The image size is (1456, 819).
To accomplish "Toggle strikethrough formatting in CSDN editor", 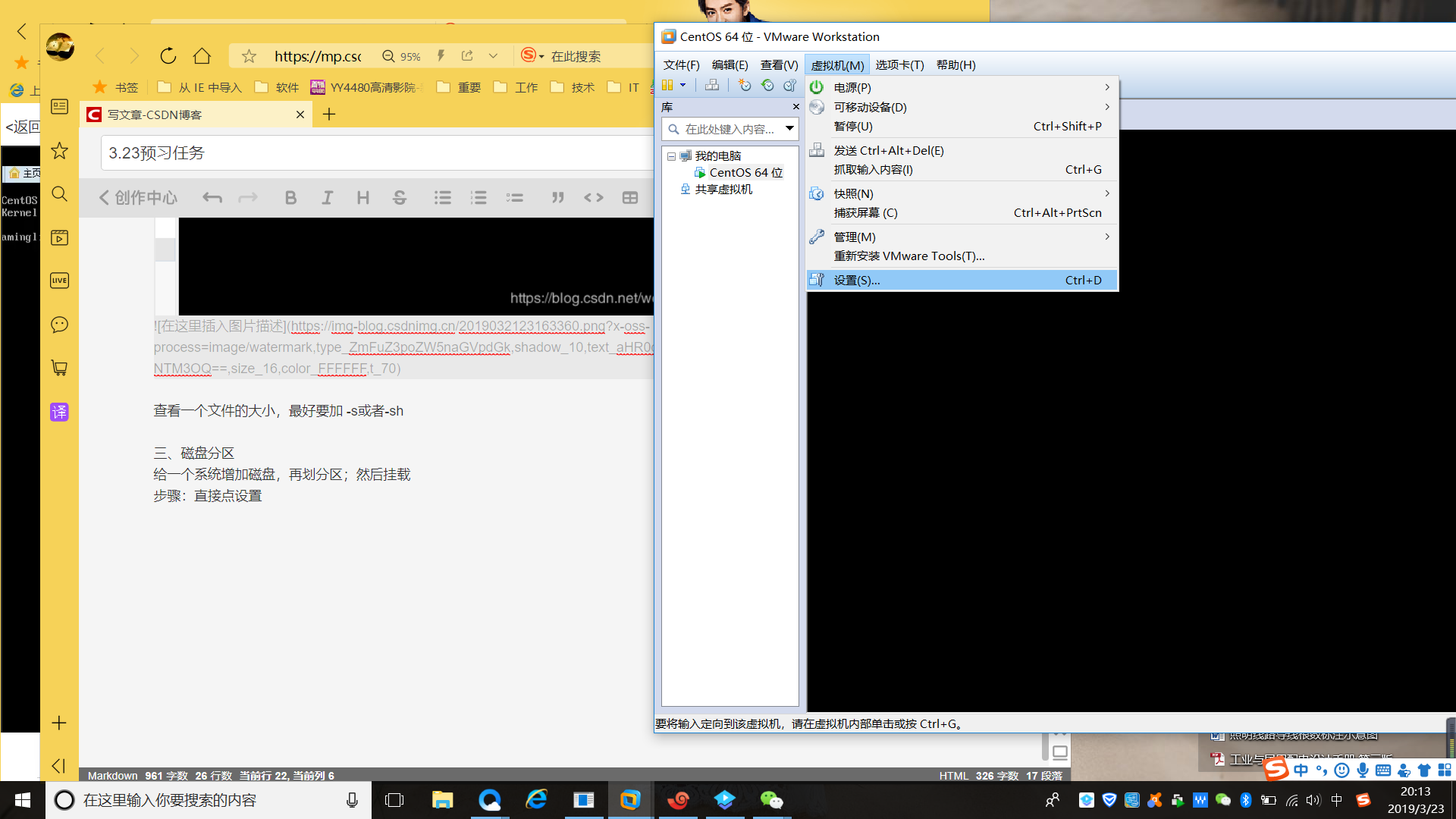I will [400, 198].
